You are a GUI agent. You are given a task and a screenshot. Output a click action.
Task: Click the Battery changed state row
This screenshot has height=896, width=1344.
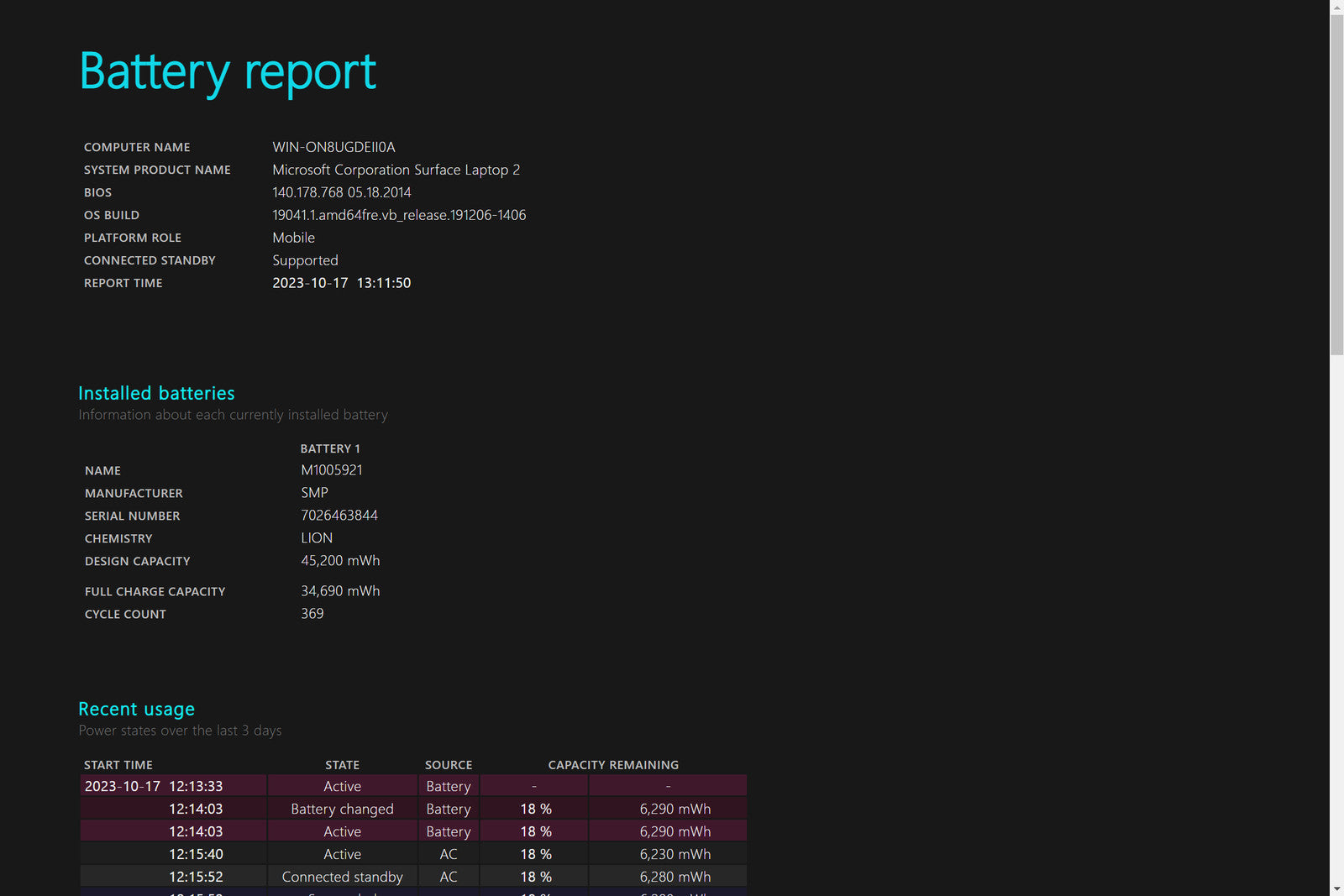pyautogui.click(x=342, y=809)
